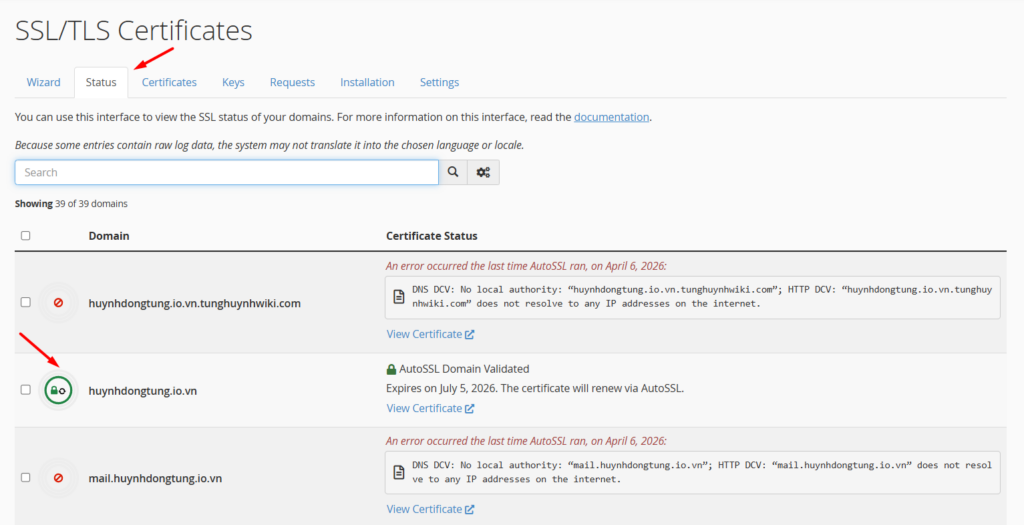Click the log document icon in mail error box

[x=399, y=472]
